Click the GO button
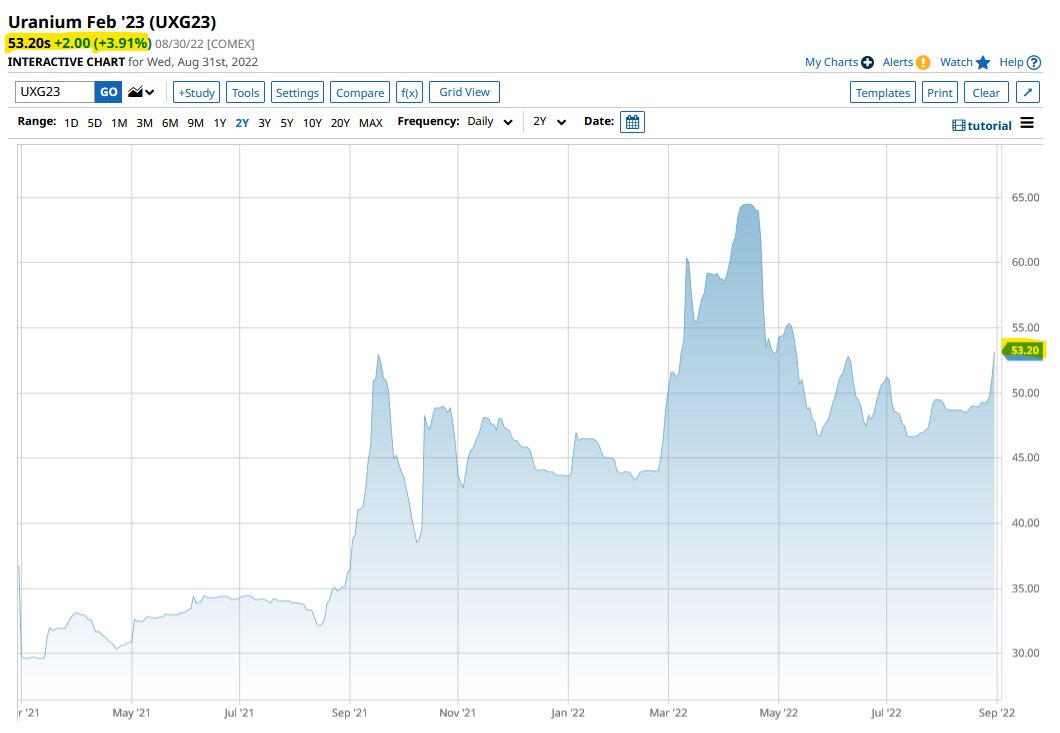The image size is (1060, 733). point(108,92)
